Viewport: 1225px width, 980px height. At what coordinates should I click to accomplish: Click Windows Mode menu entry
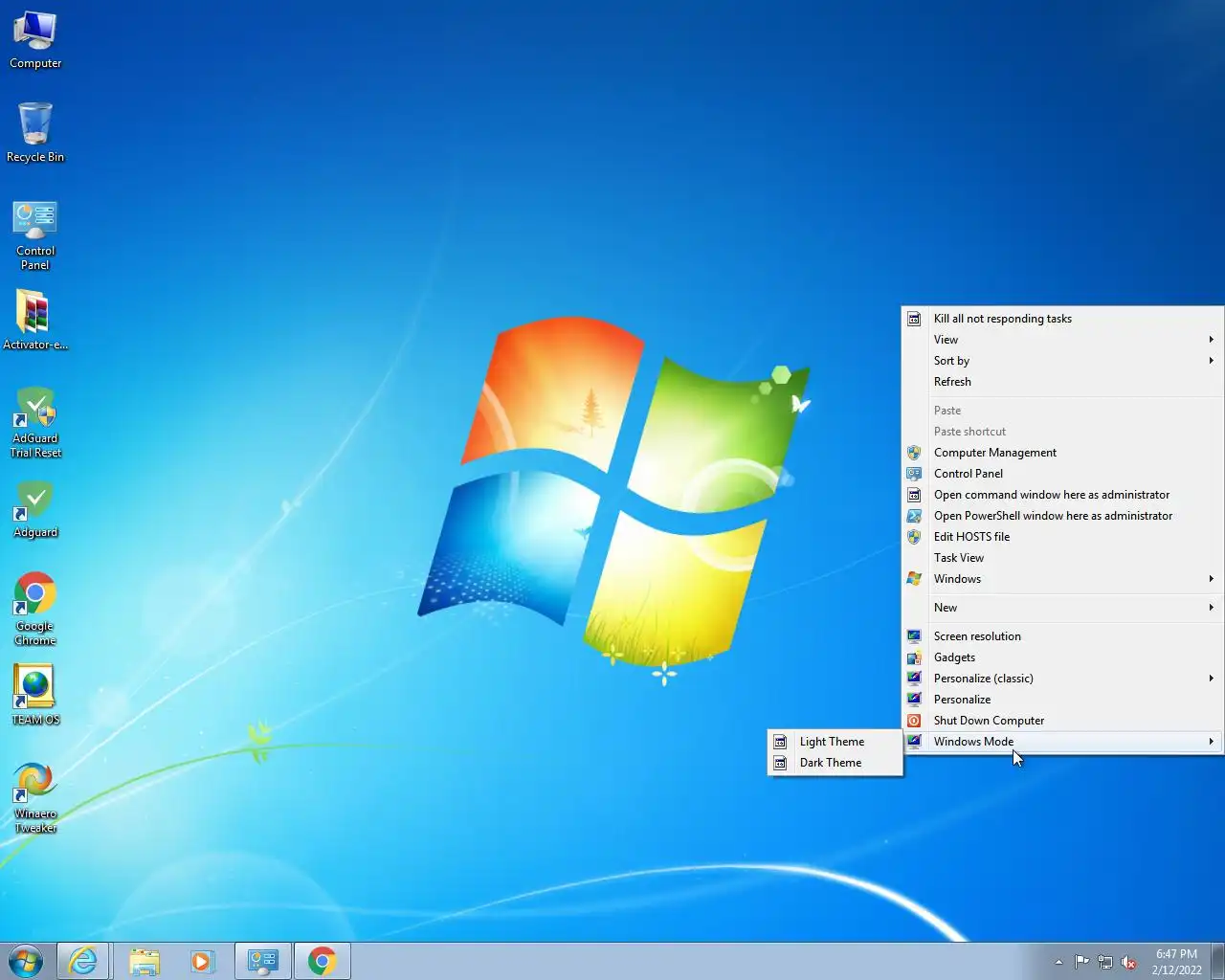point(1062,742)
